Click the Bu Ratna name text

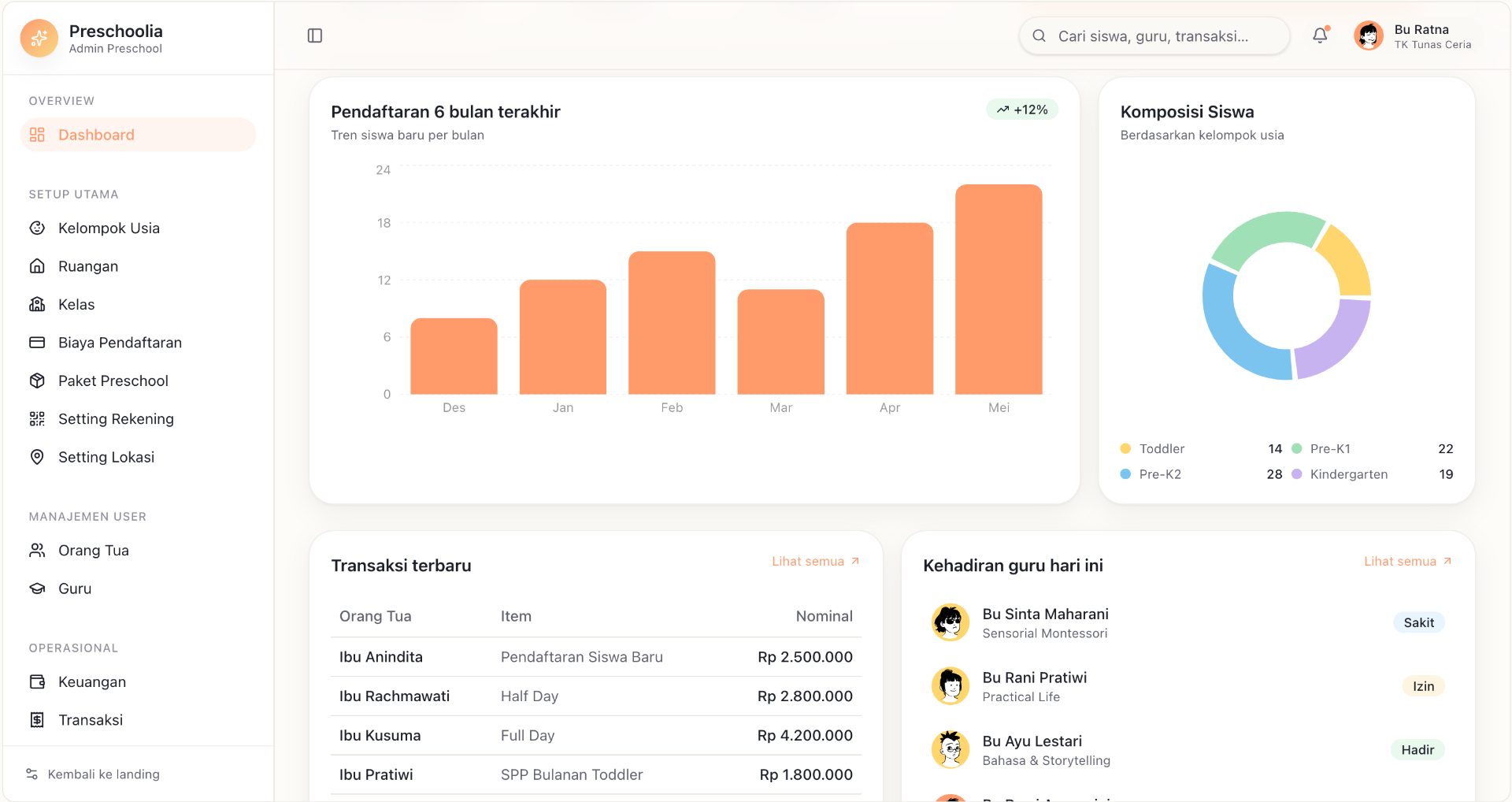1421,29
